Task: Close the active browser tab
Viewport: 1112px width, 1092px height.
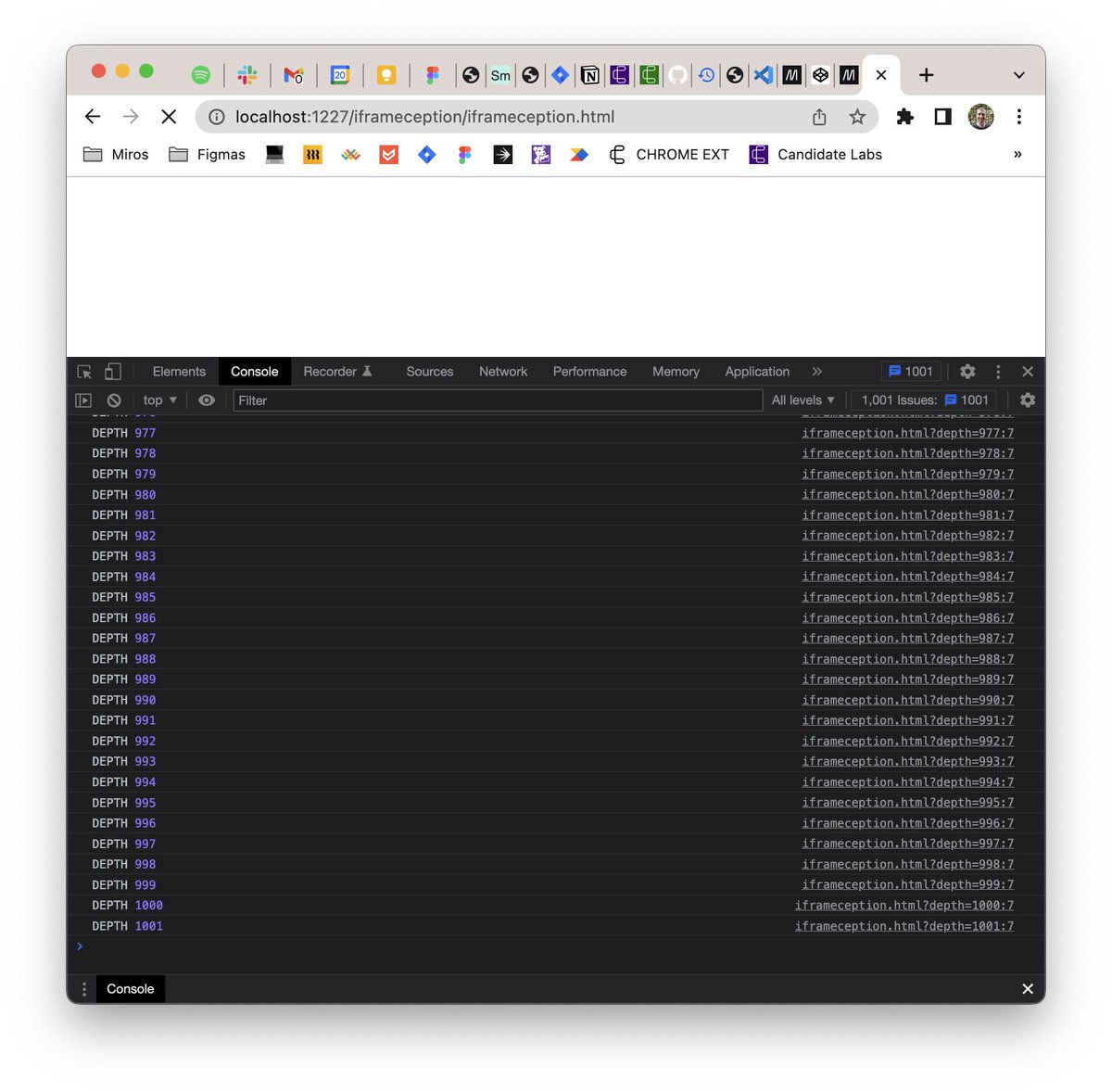Action: click(881, 75)
